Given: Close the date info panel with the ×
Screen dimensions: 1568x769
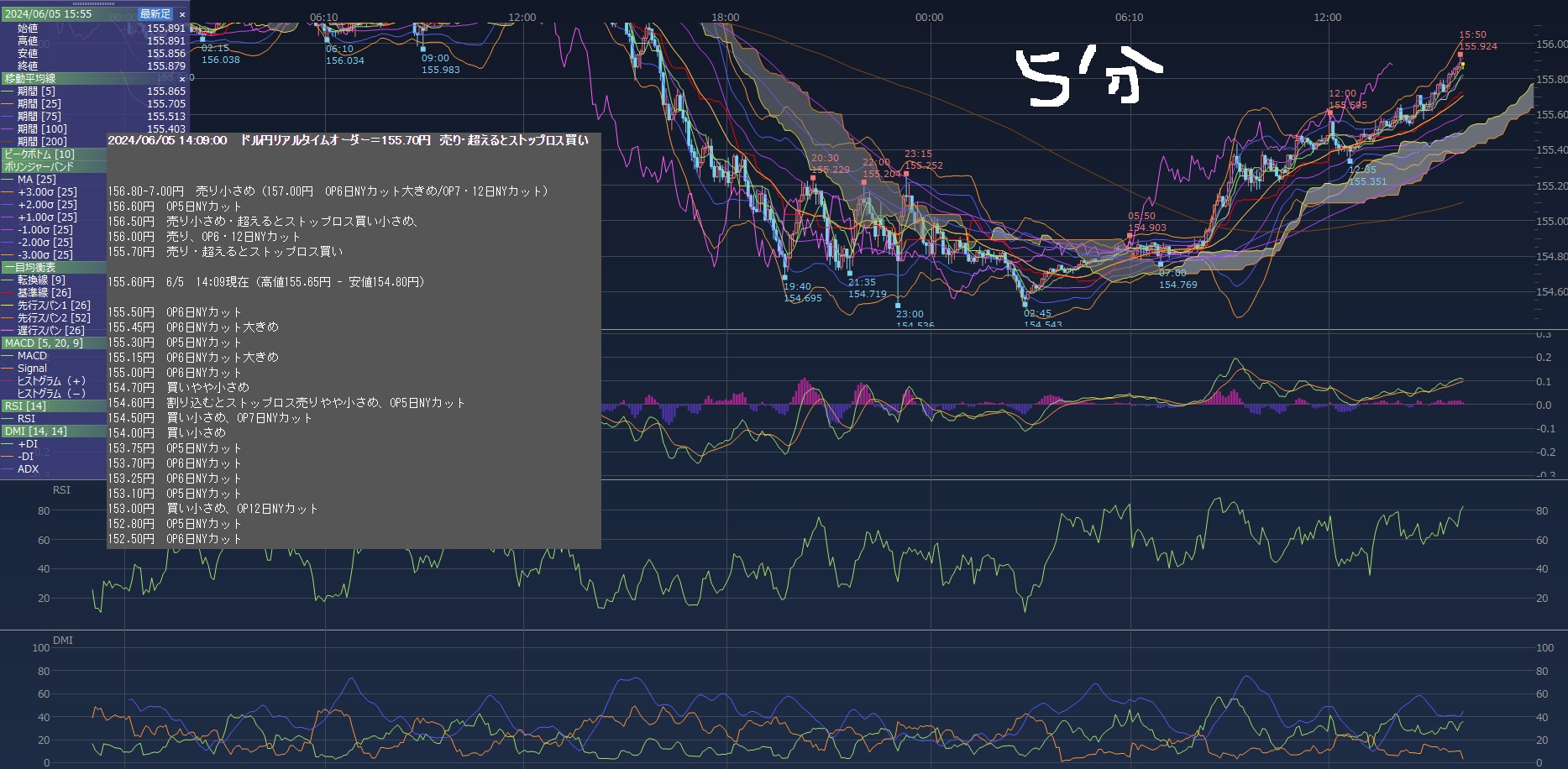Looking at the screenshot, I should [x=182, y=14].
